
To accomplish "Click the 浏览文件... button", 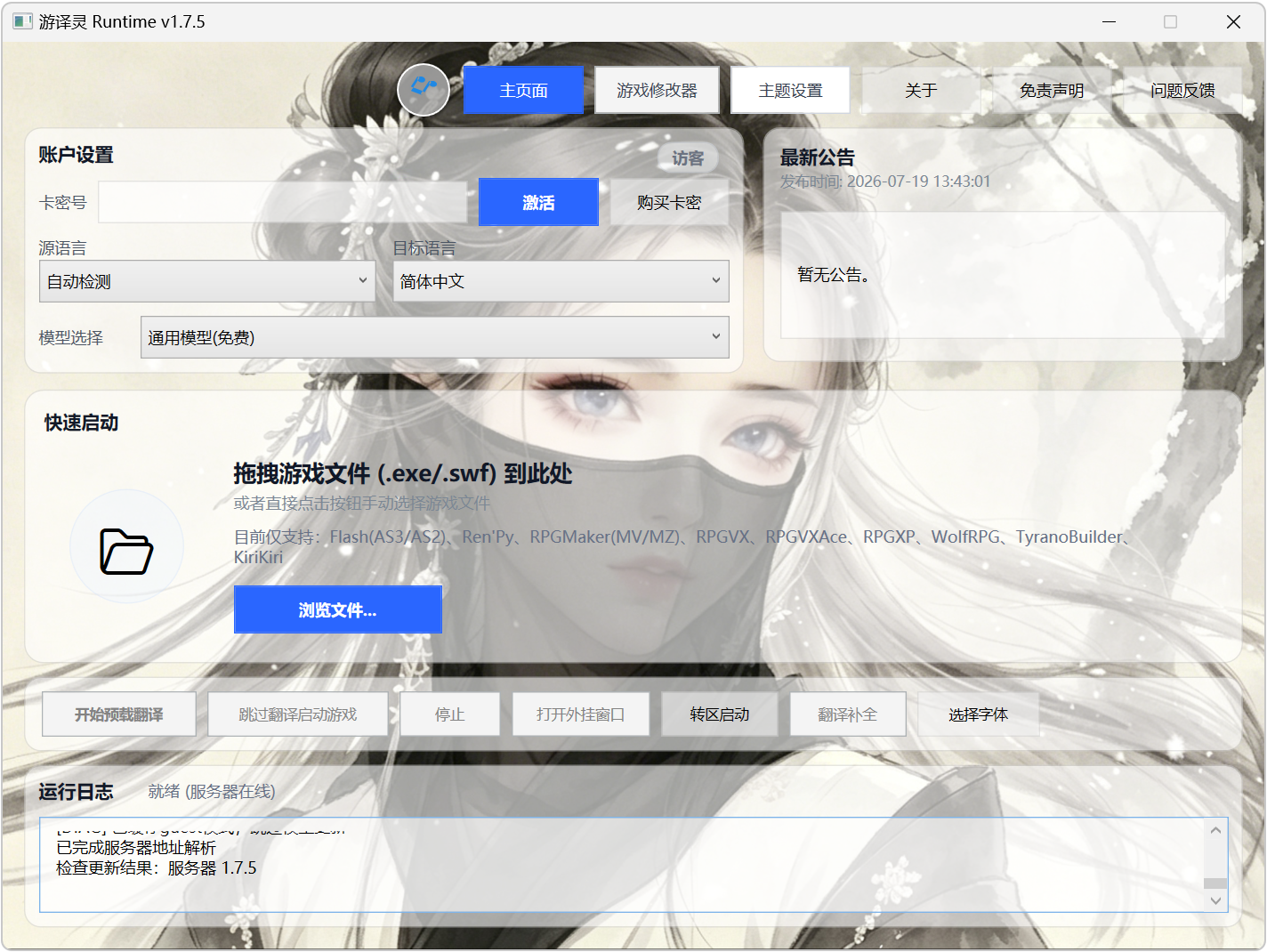I will pos(338,609).
